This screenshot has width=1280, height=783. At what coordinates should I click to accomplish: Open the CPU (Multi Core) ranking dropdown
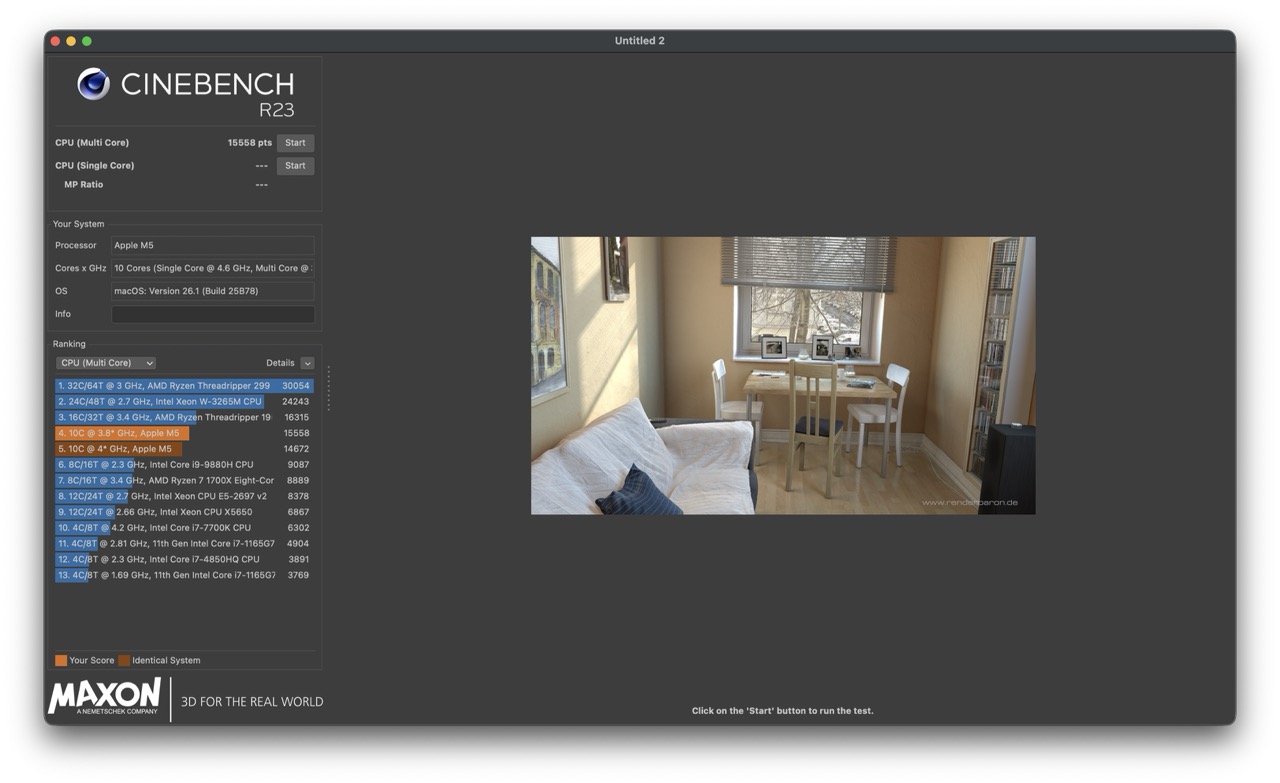pos(106,363)
